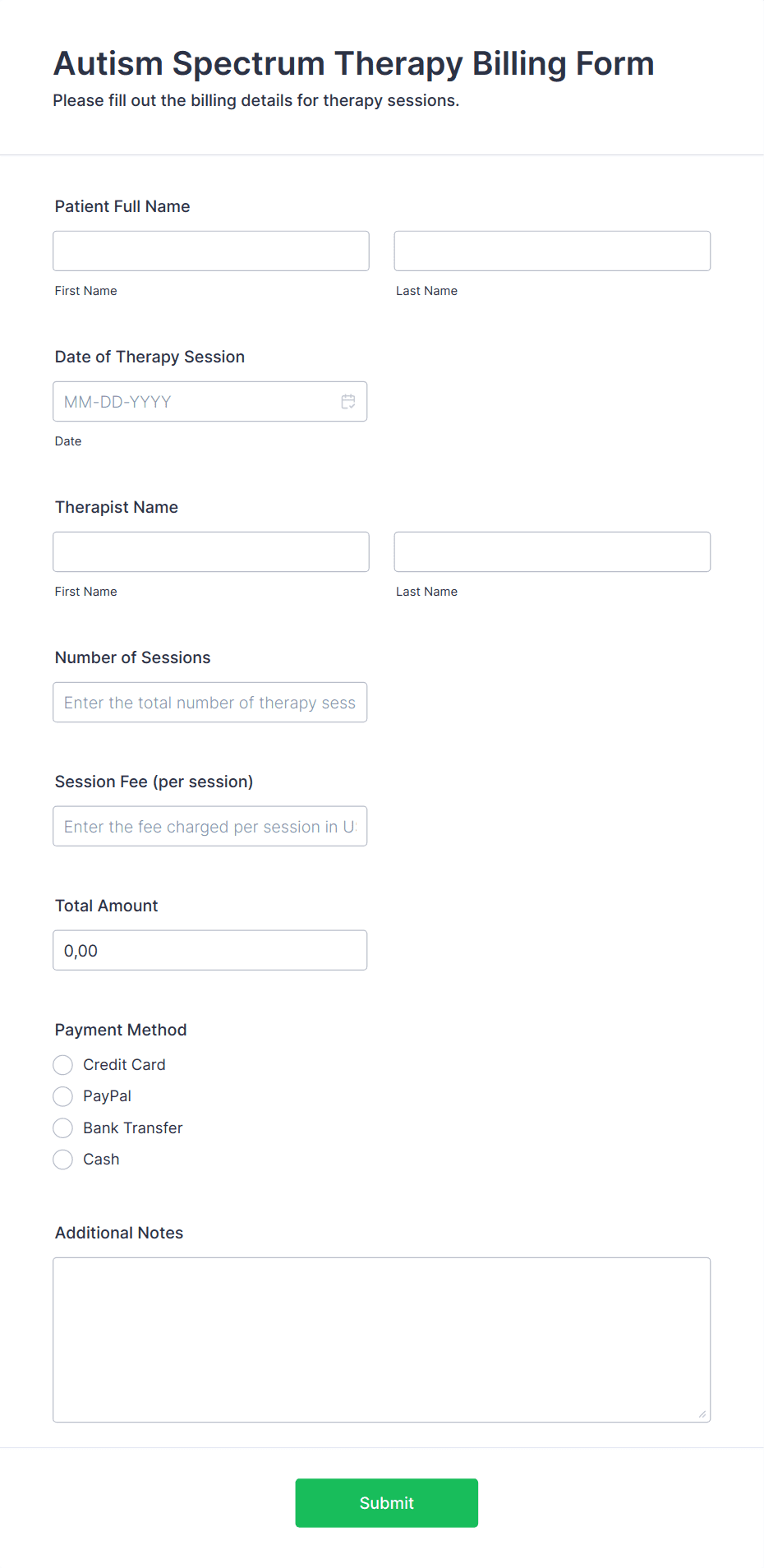The height and width of the screenshot is (1568, 764).
Task: Choose PayPal as payment method
Action: click(62, 1096)
